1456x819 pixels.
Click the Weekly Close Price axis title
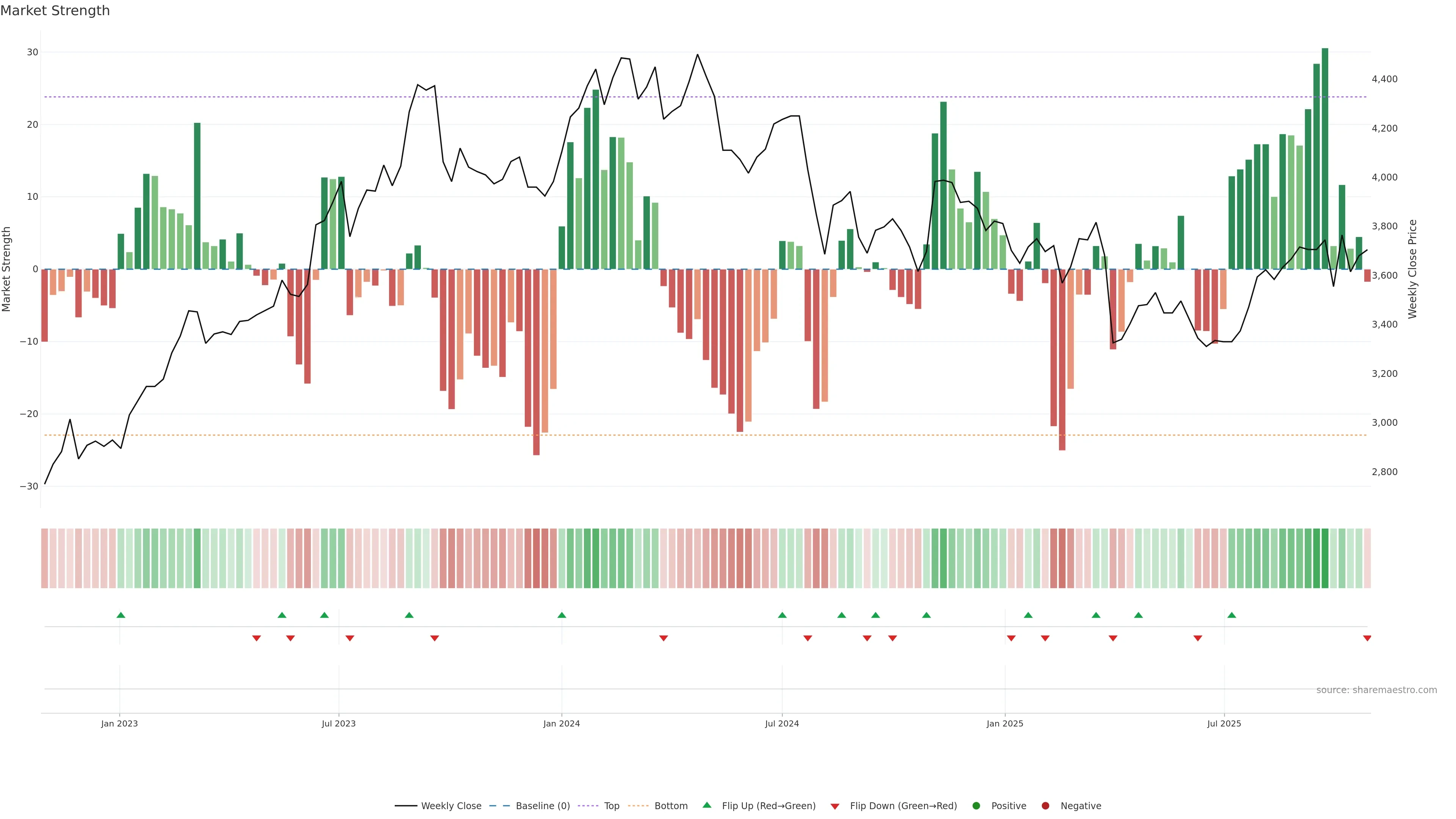pos(1412,269)
